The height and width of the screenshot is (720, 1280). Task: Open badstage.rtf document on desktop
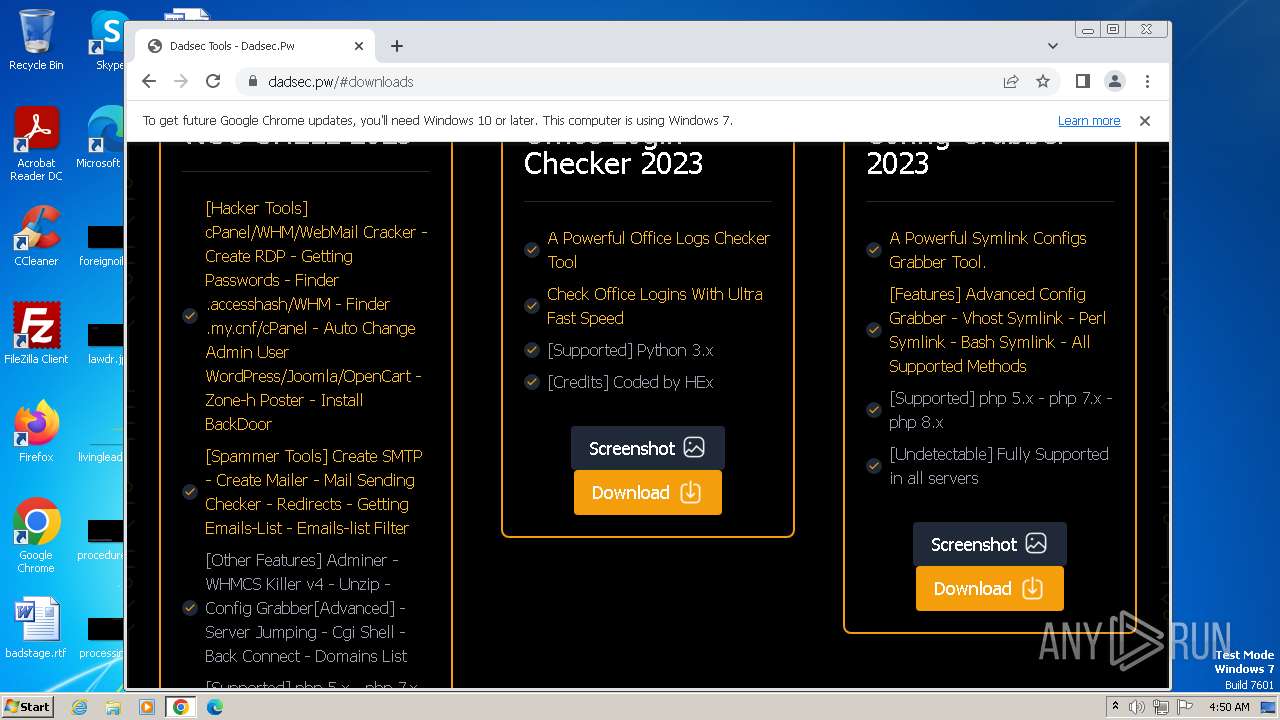[36, 628]
